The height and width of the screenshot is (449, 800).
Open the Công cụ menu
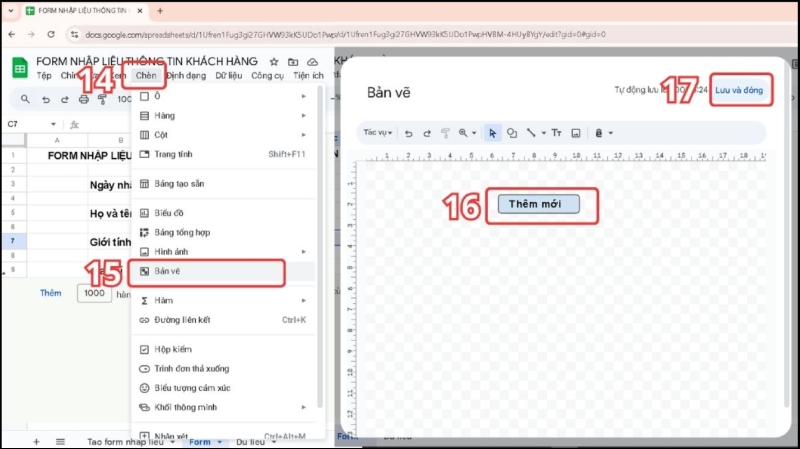pyautogui.click(x=267, y=76)
